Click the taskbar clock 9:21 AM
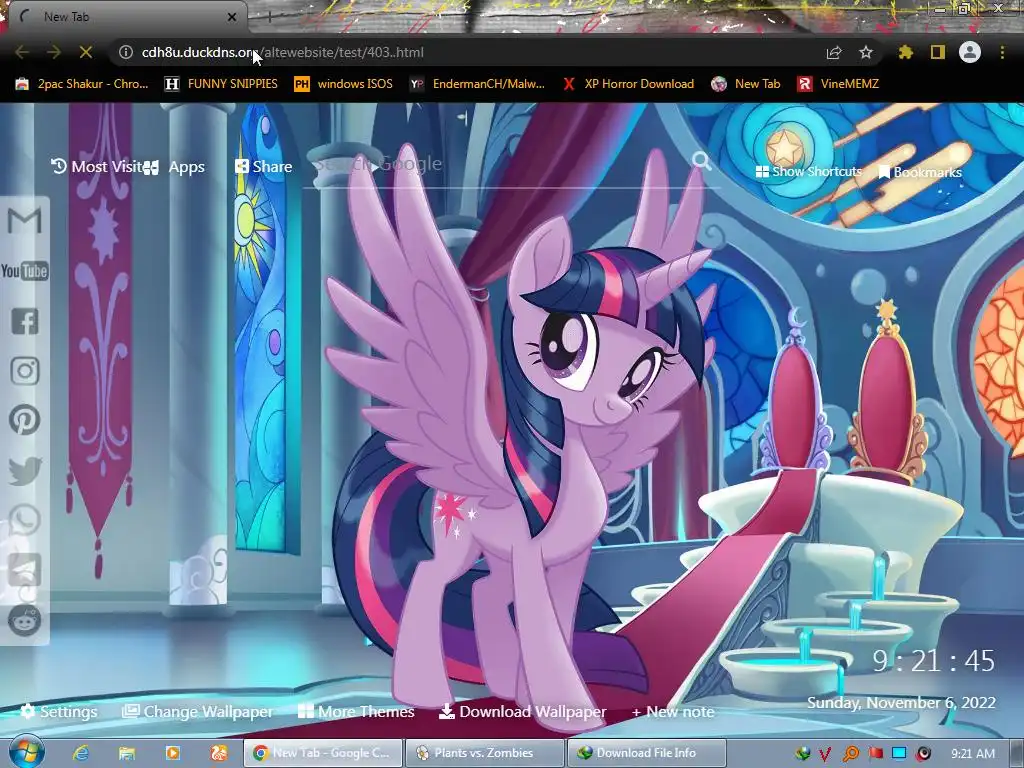The image size is (1024, 768). coord(973,754)
